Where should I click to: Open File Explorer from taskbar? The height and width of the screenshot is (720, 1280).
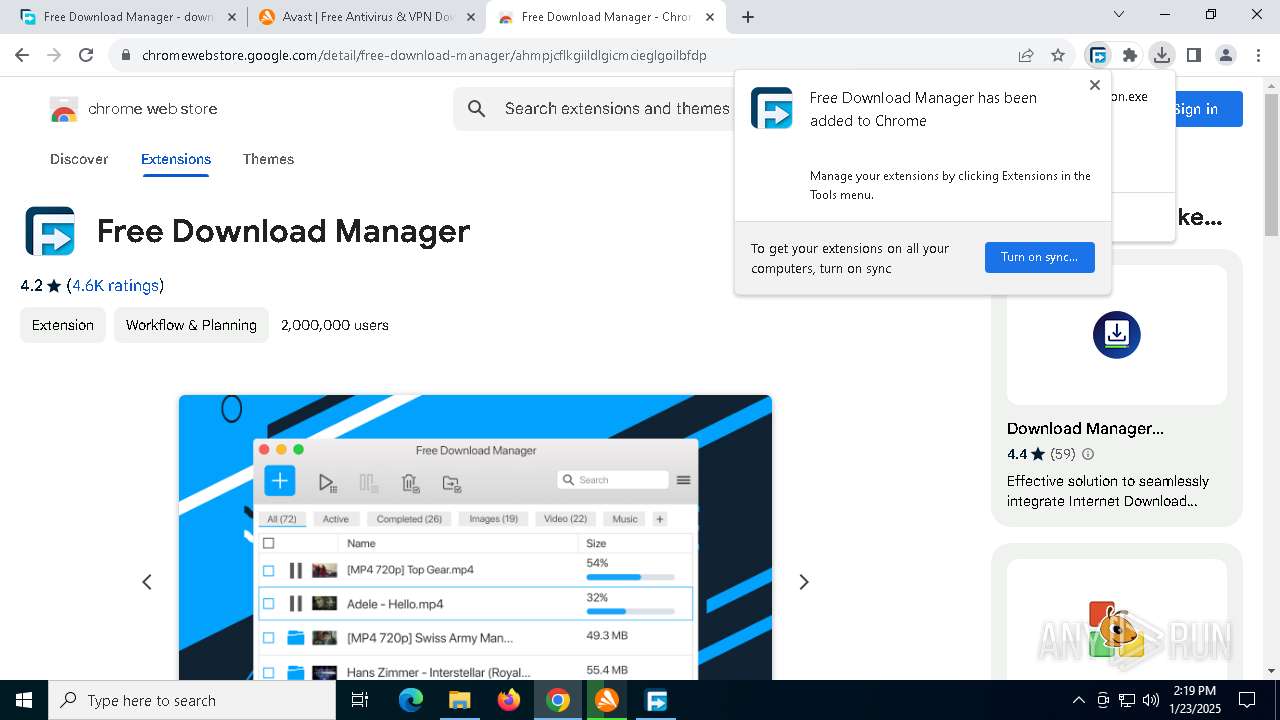[460, 700]
